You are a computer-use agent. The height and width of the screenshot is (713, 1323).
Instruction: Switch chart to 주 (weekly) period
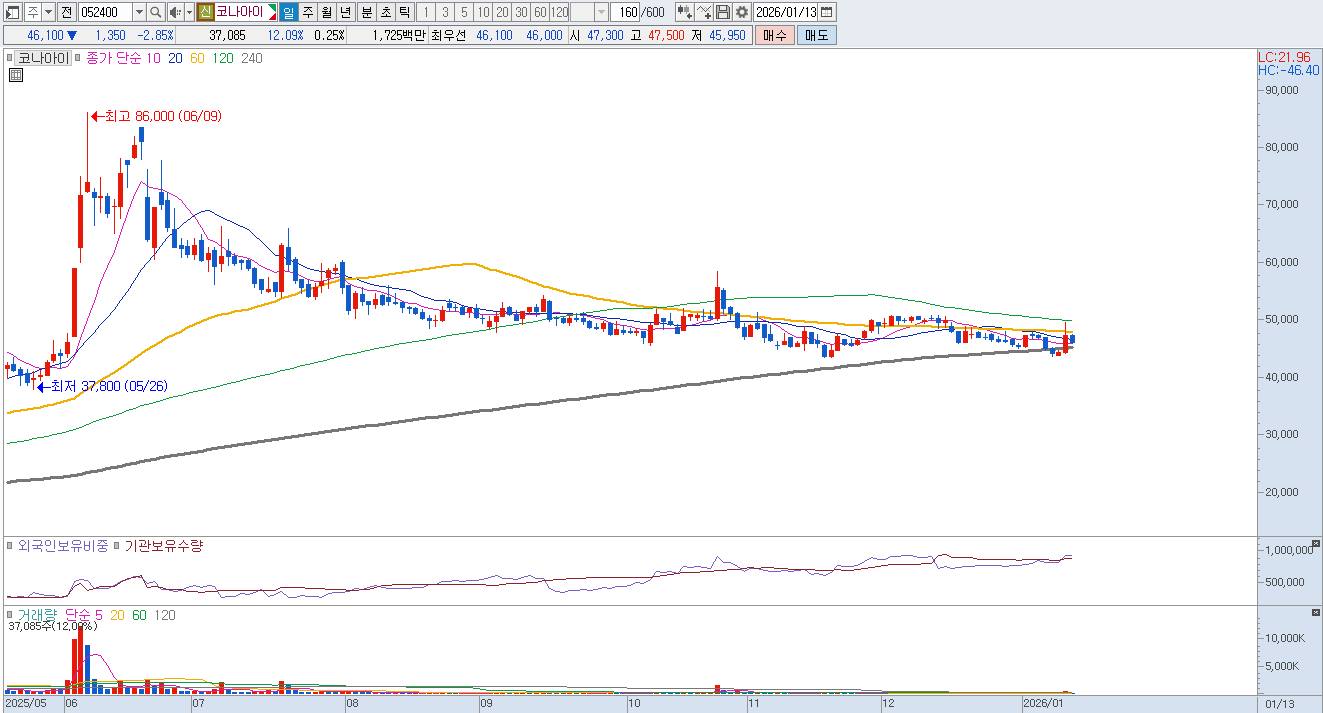[307, 12]
